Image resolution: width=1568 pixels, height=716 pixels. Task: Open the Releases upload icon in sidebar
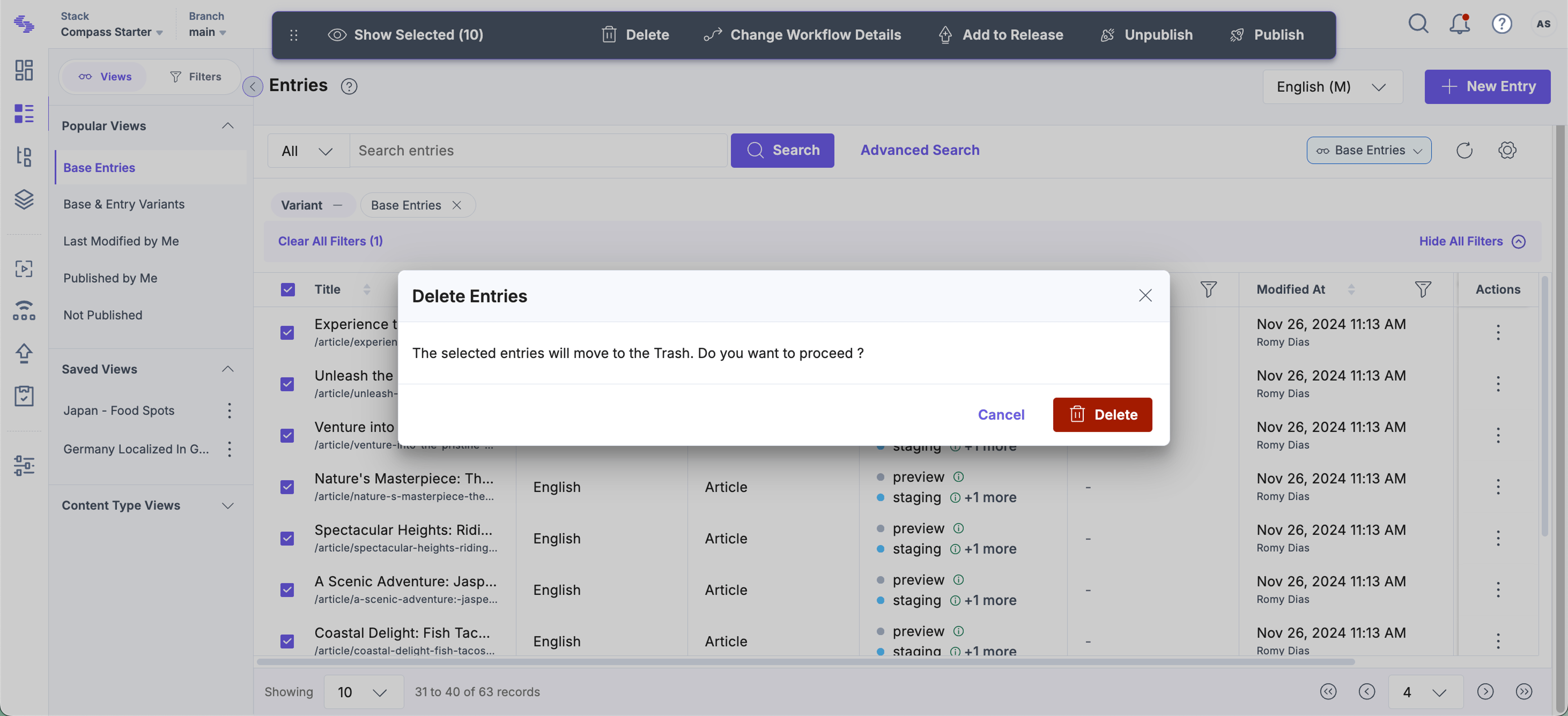coord(24,353)
